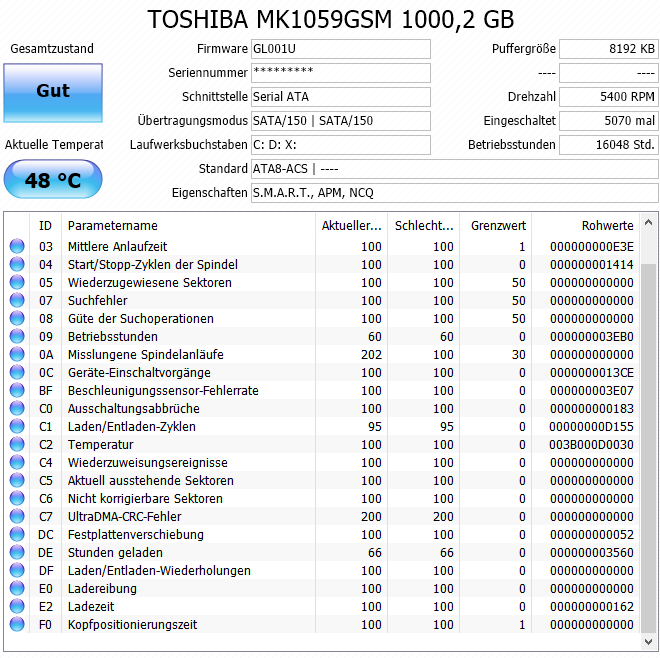Image resolution: width=660 pixels, height=658 pixels.
Task: Click raw value 000000003E07
Action: point(591,391)
